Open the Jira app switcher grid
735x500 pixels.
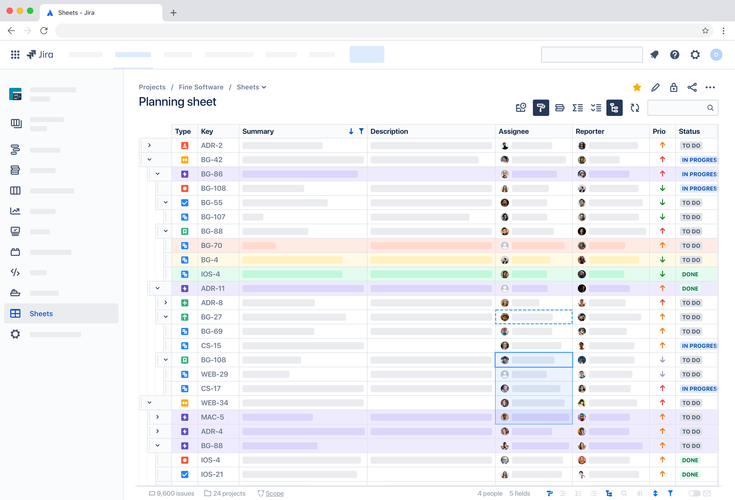click(15, 55)
